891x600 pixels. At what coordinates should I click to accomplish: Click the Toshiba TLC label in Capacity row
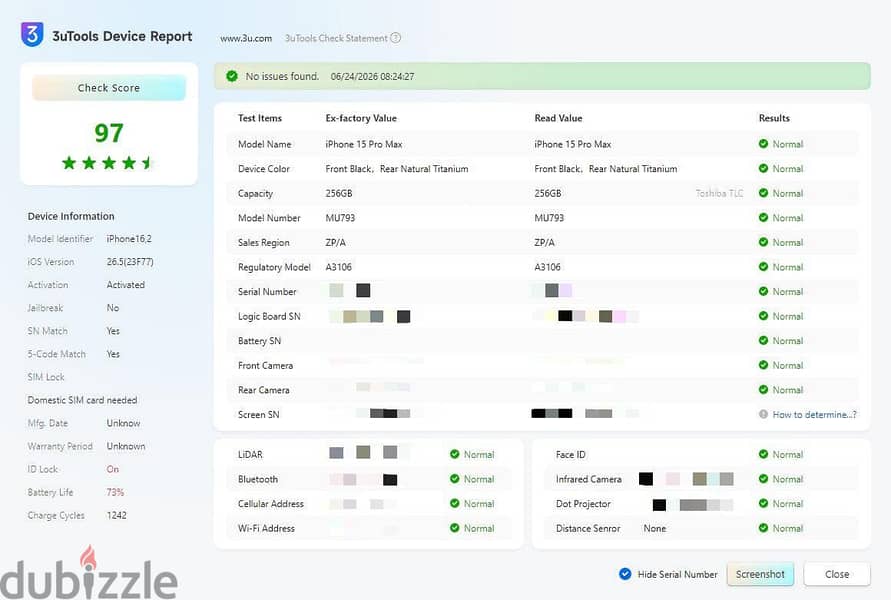tap(719, 193)
